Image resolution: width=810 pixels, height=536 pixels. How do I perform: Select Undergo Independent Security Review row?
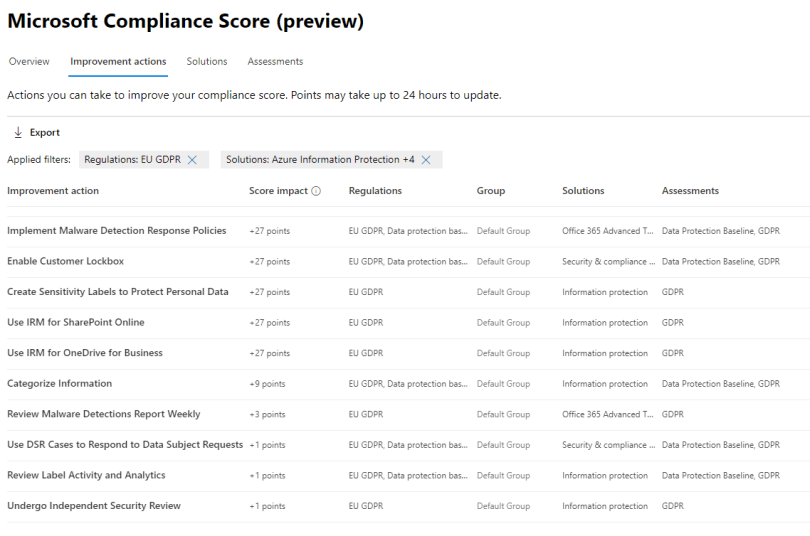pos(94,506)
